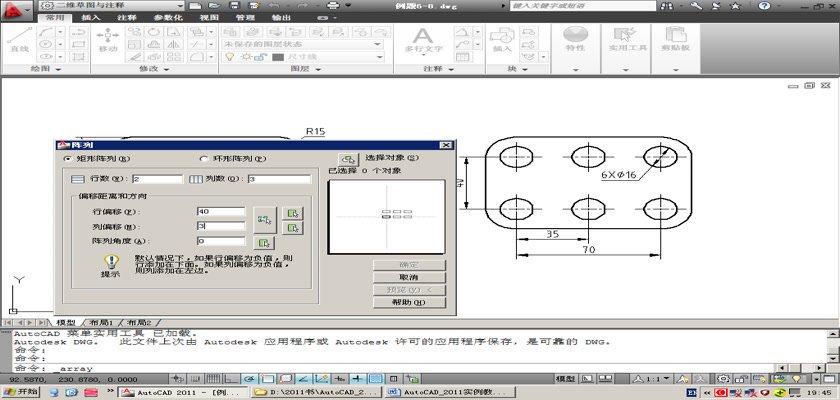
Task: Click the Rows (行数) input field
Action: tap(156, 179)
